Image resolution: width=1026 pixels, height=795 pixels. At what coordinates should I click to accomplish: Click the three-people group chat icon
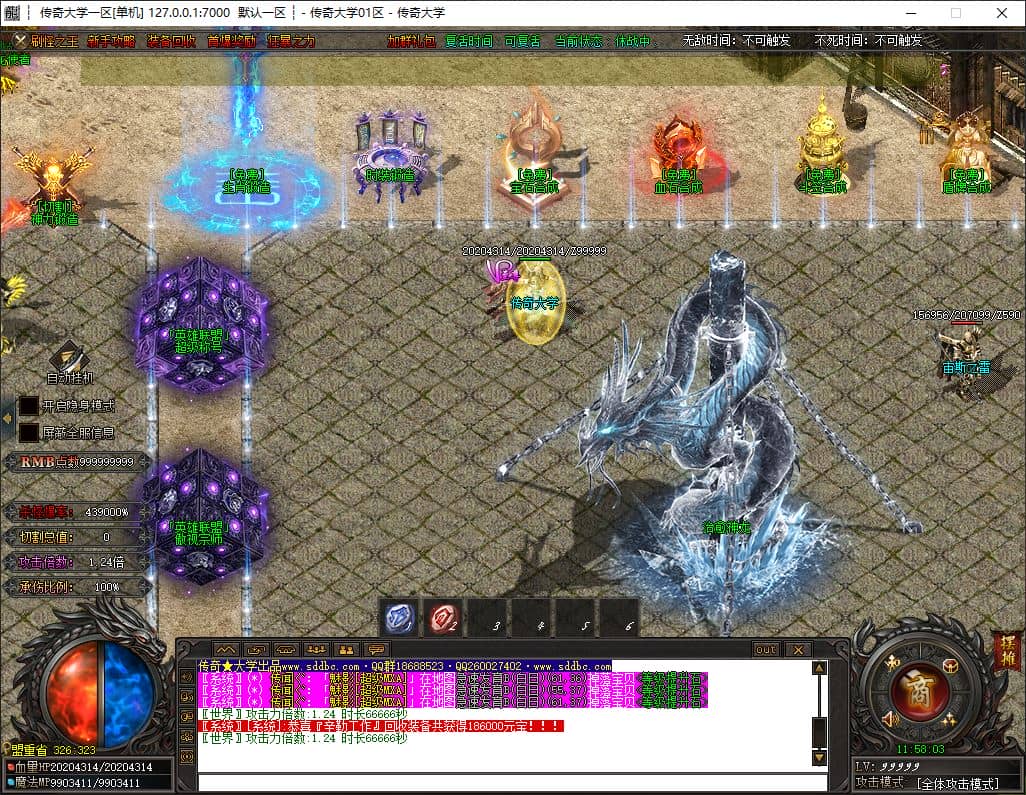click(316, 649)
